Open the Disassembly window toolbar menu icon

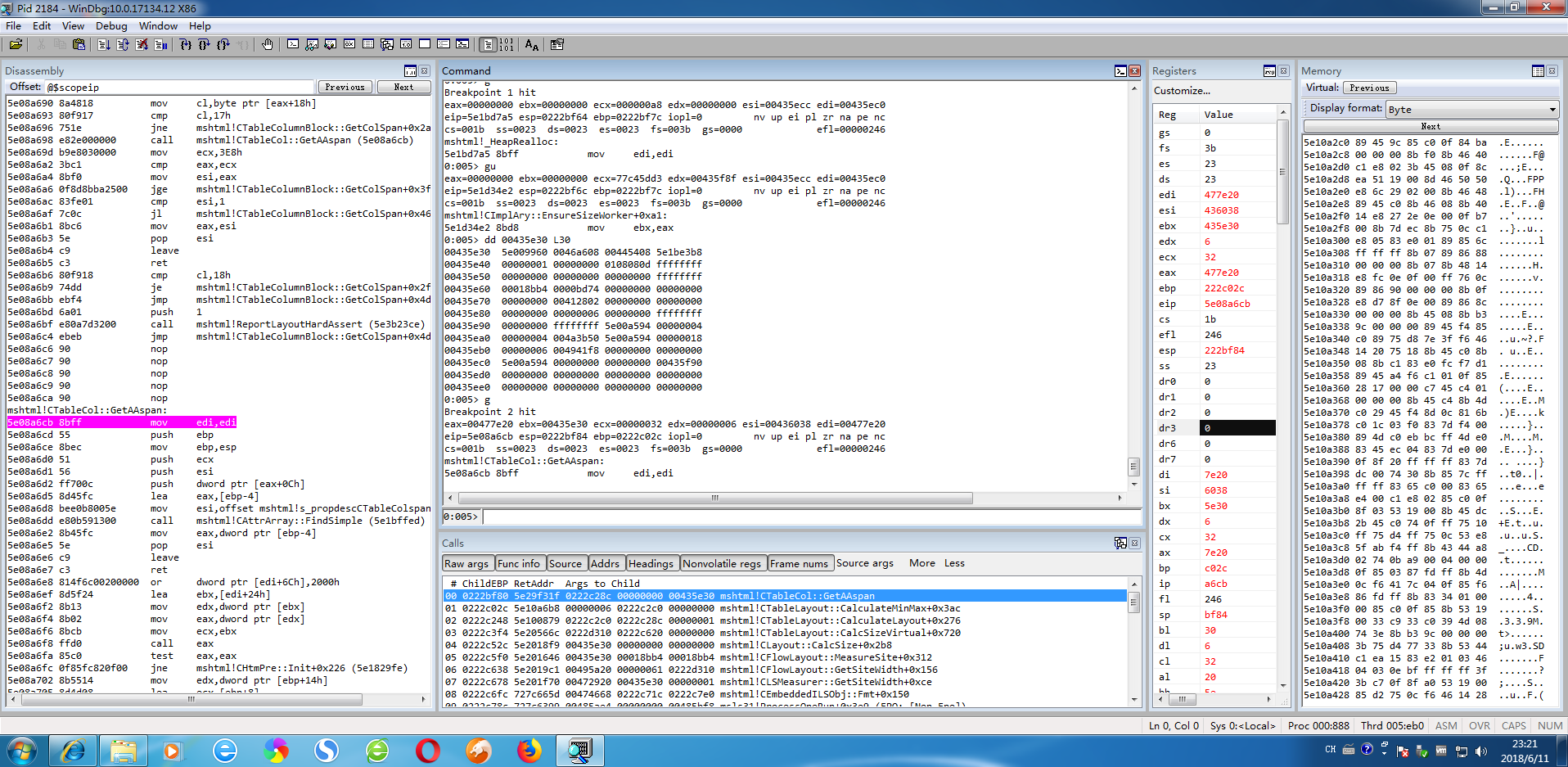click(x=411, y=71)
